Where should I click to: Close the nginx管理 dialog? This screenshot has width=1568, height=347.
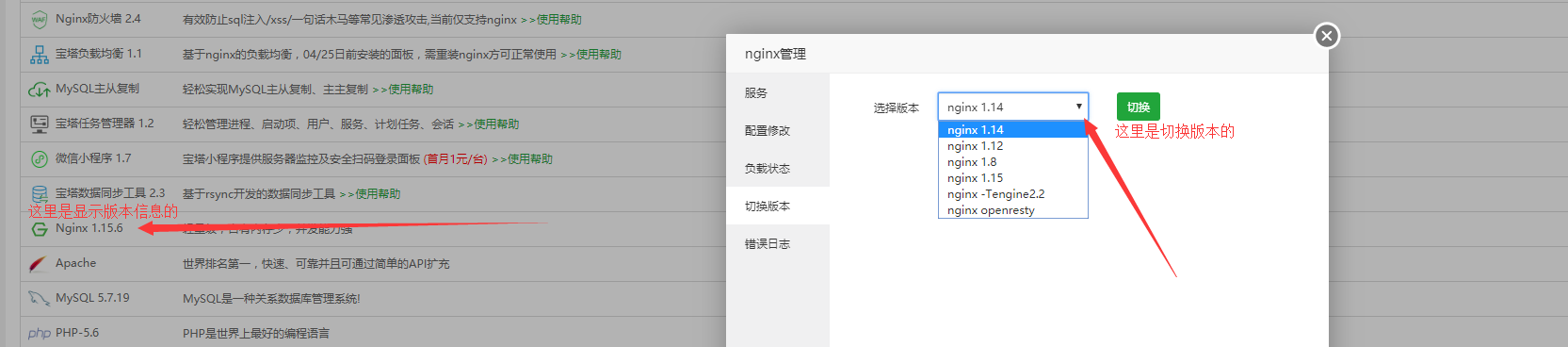point(1327,36)
